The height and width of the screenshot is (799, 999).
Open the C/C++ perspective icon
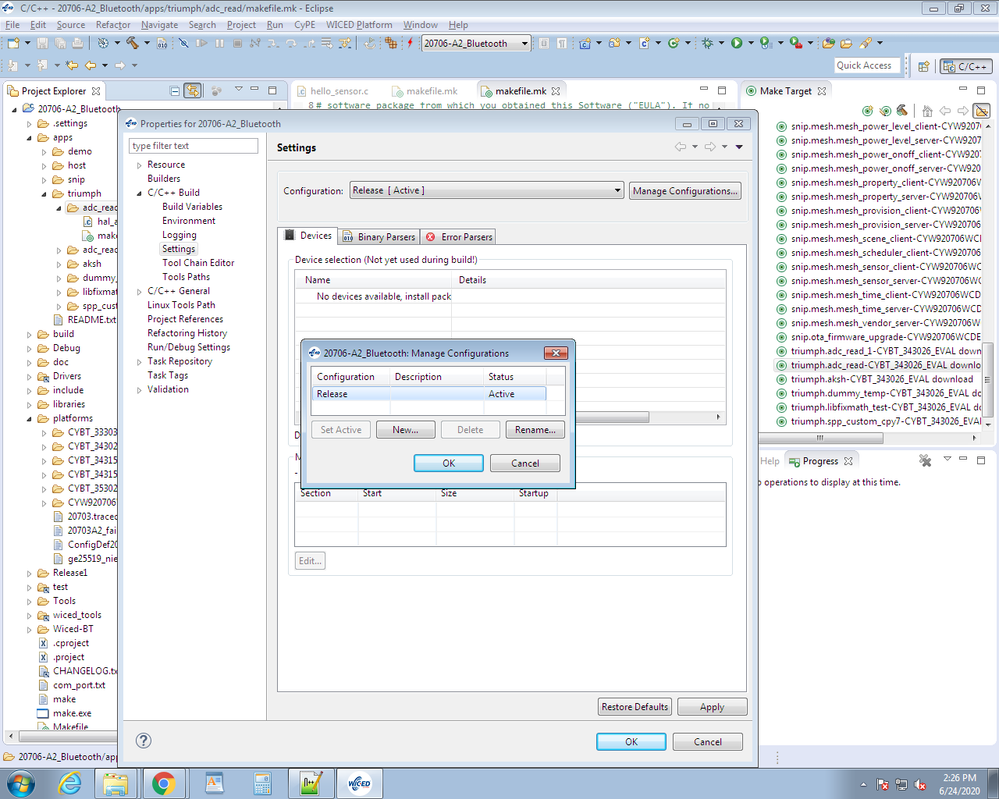(x=964, y=67)
